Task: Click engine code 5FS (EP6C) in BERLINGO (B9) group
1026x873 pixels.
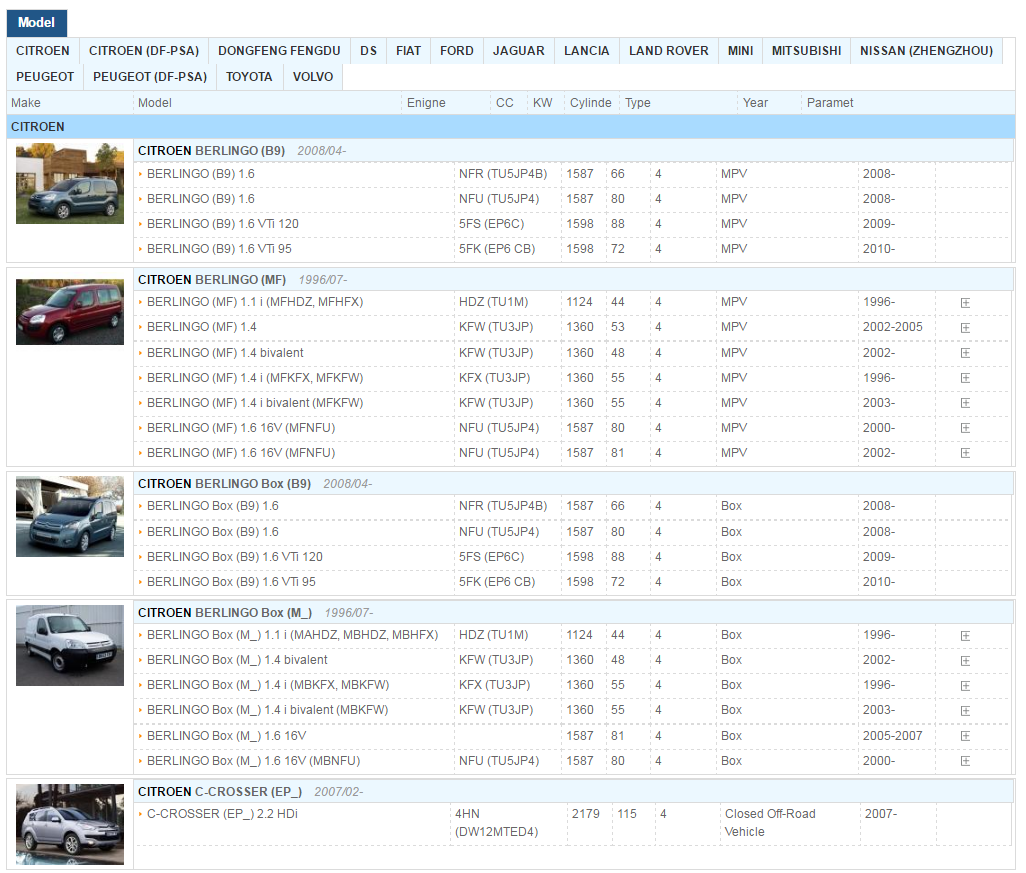Action: pyautogui.click(x=491, y=224)
